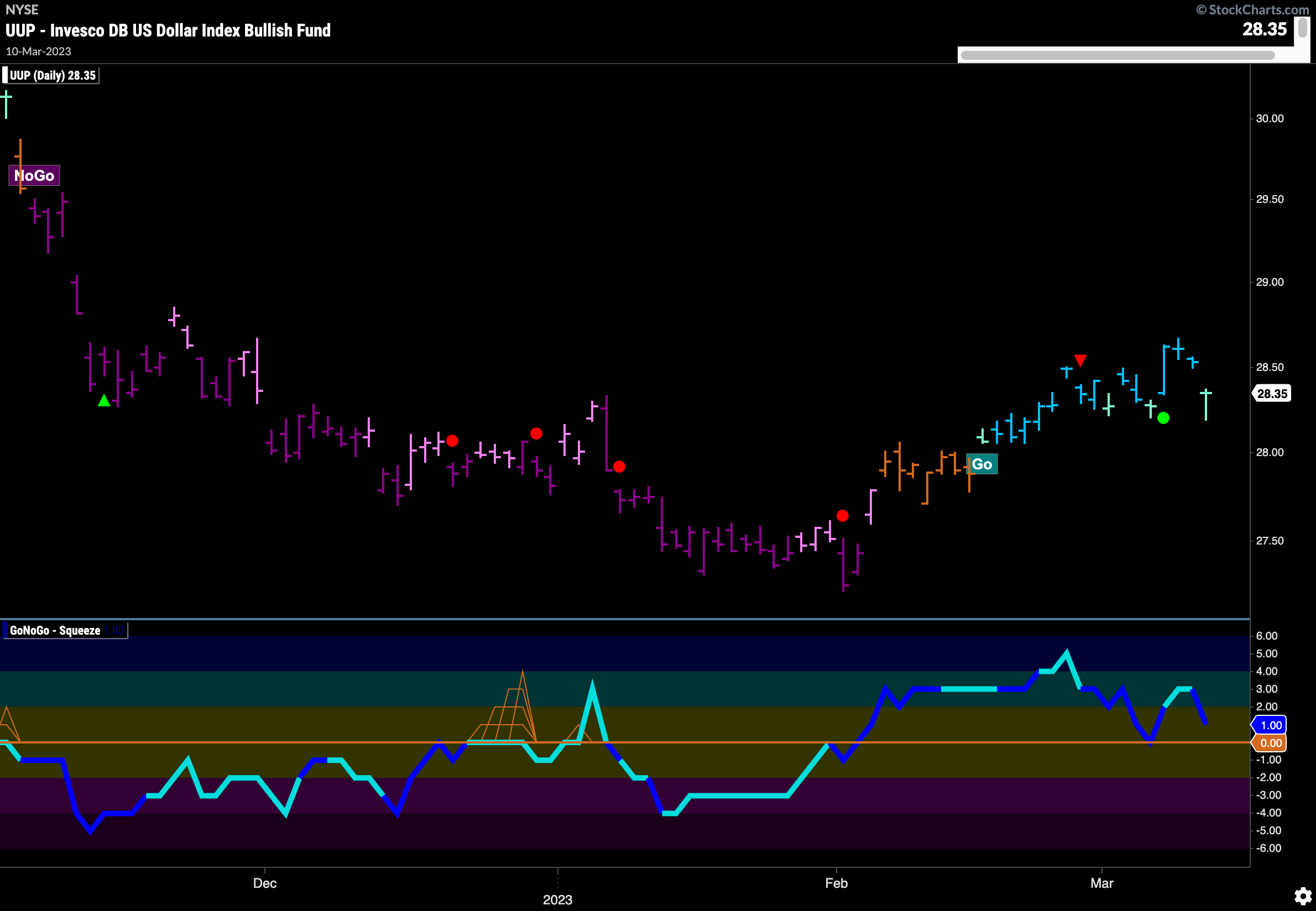Select the UUP (Daily) 28.35 legend label
This screenshot has height=911, width=1316.
point(51,75)
